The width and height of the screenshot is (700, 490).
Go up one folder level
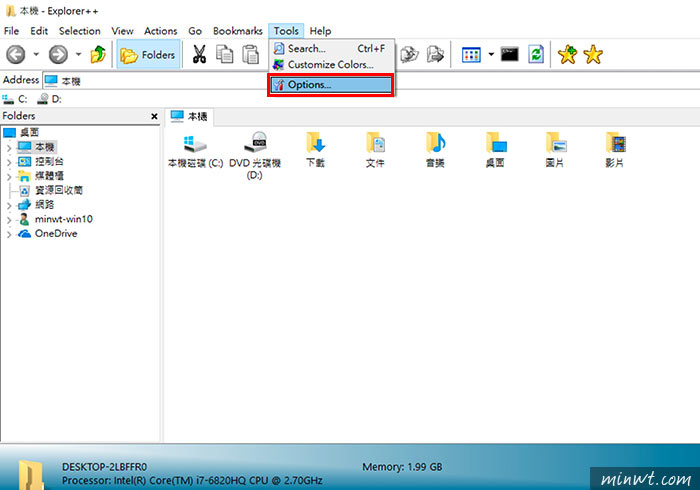(x=98, y=54)
